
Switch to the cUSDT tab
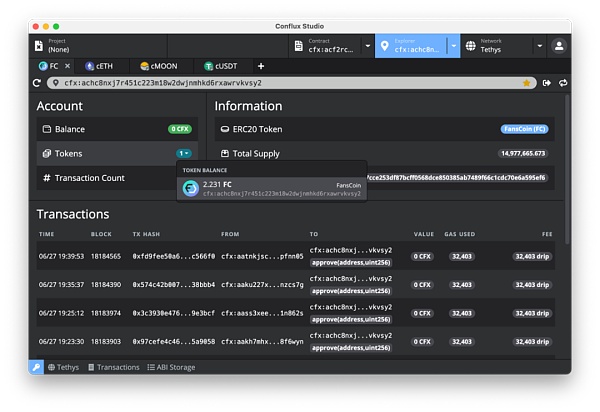[221, 66]
